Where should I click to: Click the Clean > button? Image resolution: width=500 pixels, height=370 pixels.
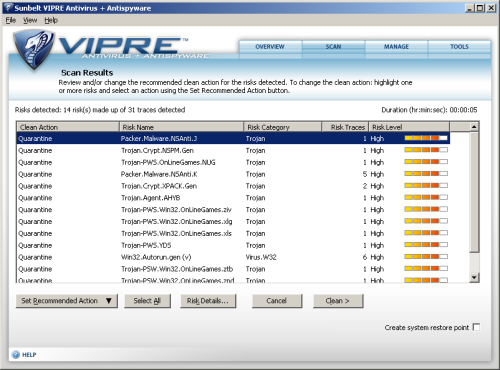pyautogui.click(x=338, y=301)
